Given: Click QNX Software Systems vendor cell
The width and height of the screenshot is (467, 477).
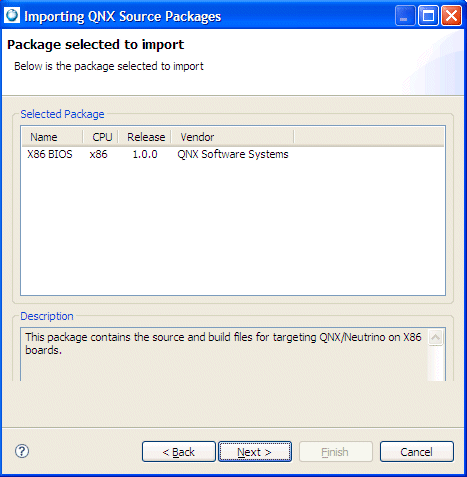Looking at the screenshot, I should (x=233, y=154).
